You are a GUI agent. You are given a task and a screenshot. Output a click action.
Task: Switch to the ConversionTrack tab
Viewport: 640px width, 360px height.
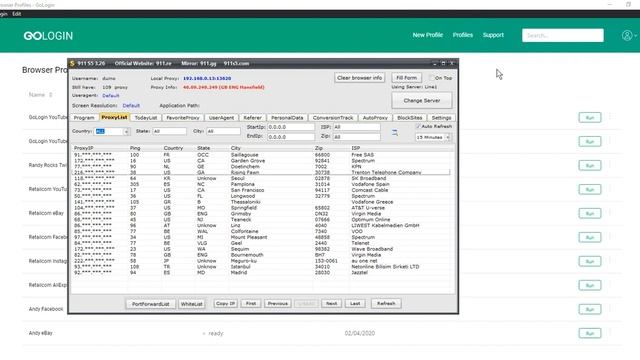(333, 118)
